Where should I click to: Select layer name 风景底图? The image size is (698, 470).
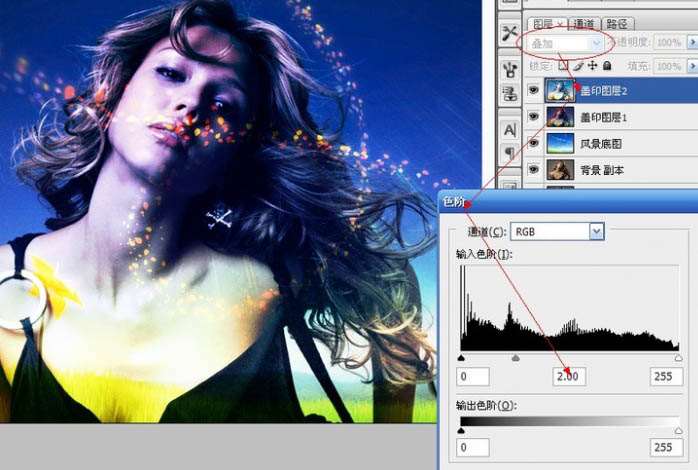[601, 144]
